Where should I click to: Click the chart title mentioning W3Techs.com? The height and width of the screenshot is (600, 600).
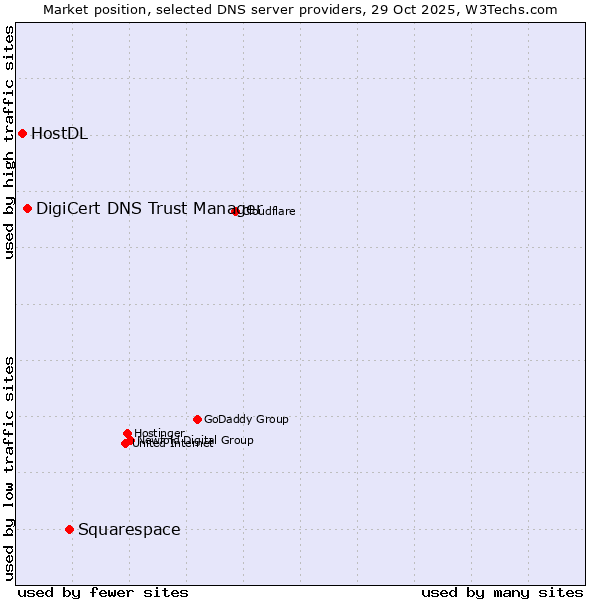(300, 9)
